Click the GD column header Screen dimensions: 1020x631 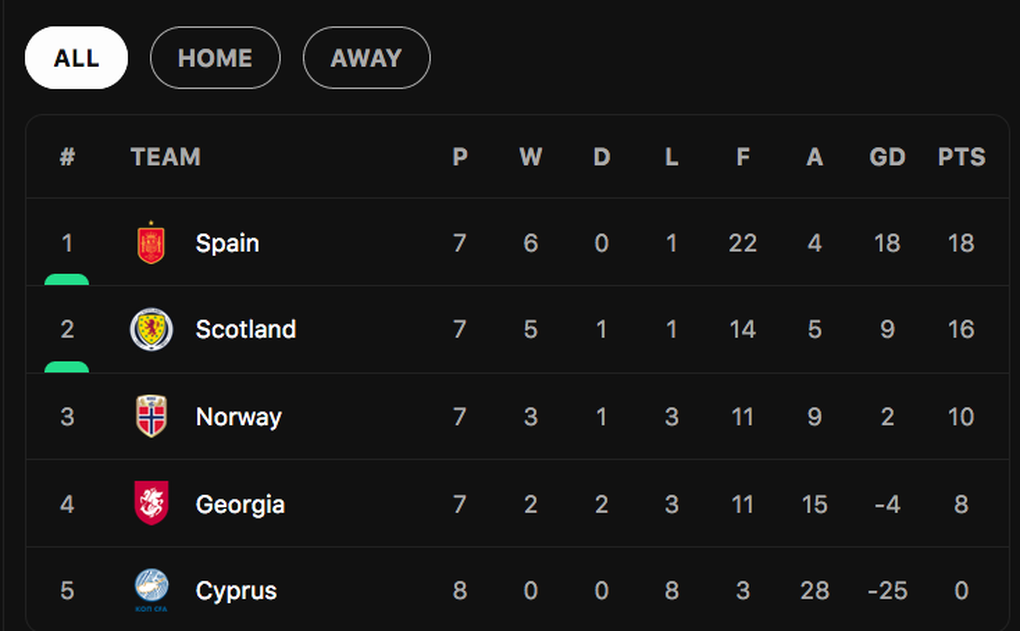tap(887, 157)
